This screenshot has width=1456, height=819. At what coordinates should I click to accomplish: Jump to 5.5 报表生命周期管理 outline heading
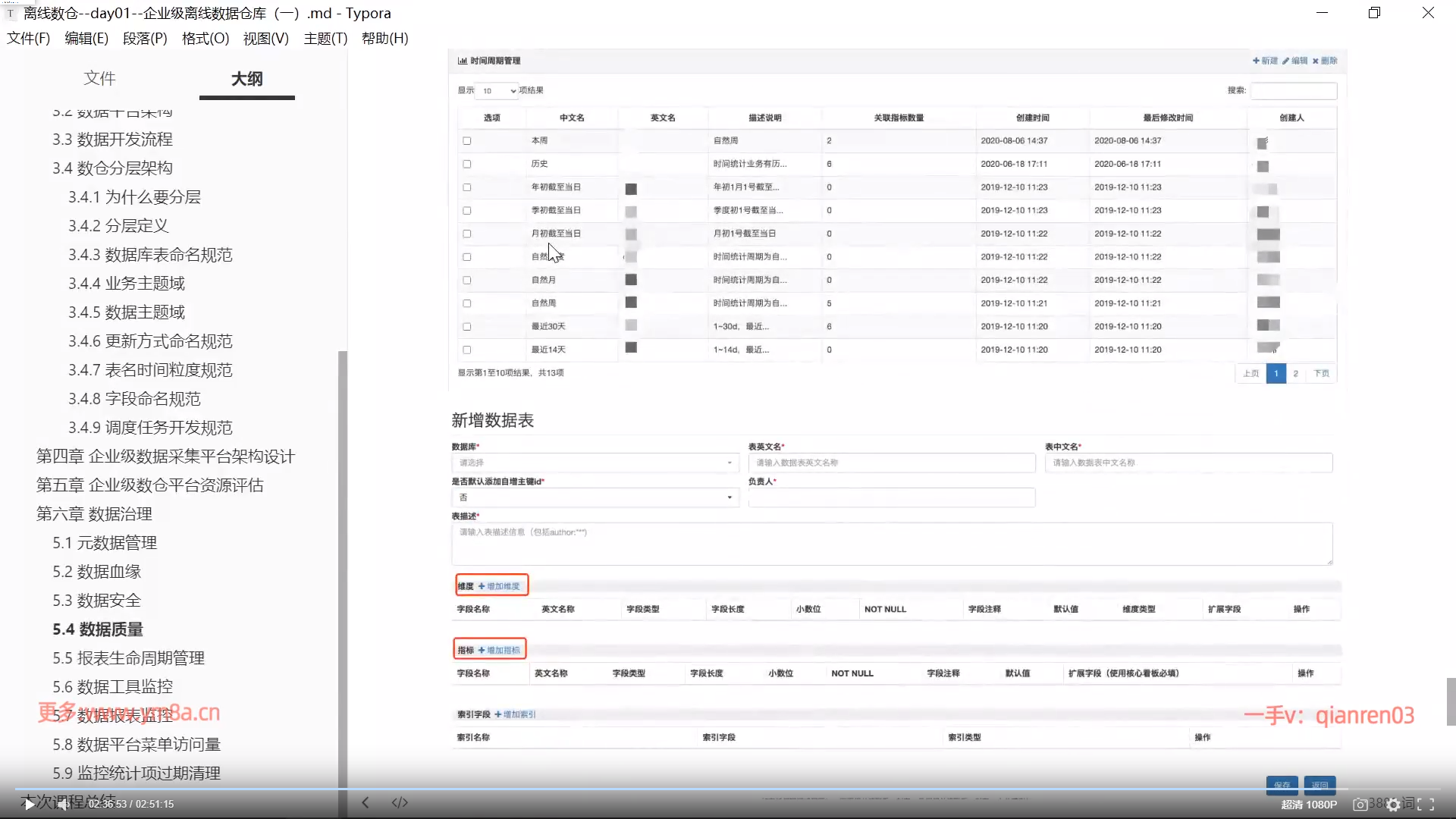(x=128, y=658)
